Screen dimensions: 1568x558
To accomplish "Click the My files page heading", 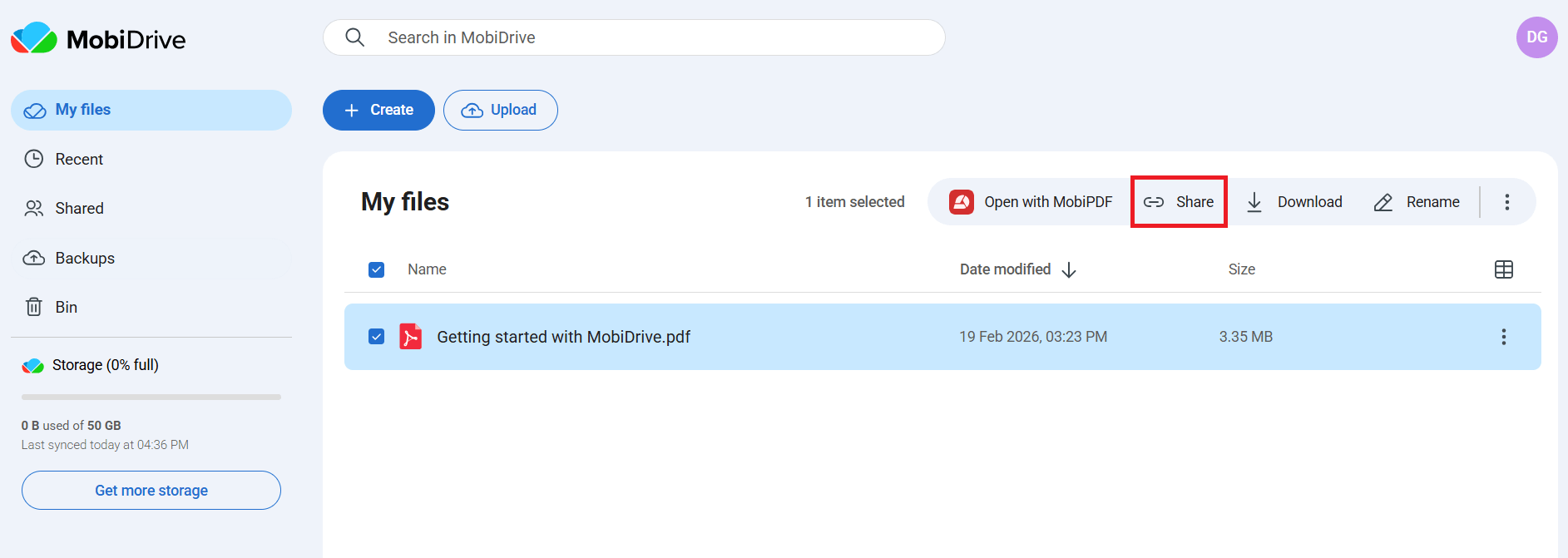I will (405, 202).
